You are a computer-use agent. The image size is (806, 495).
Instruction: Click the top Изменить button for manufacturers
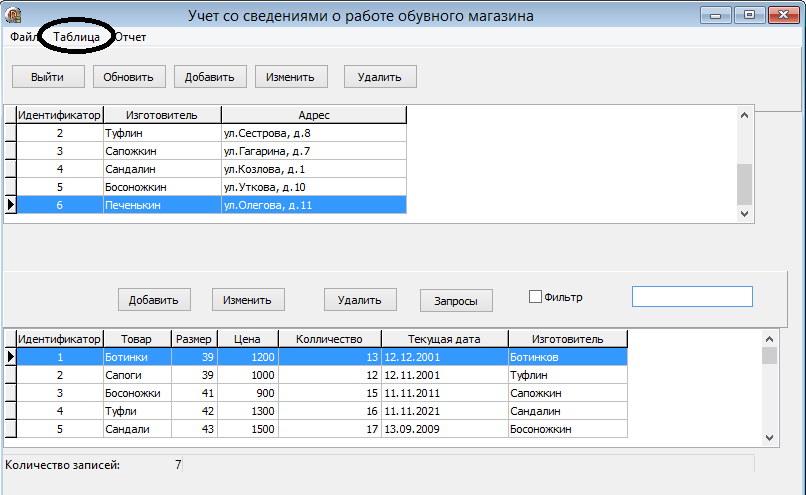point(291,77)
